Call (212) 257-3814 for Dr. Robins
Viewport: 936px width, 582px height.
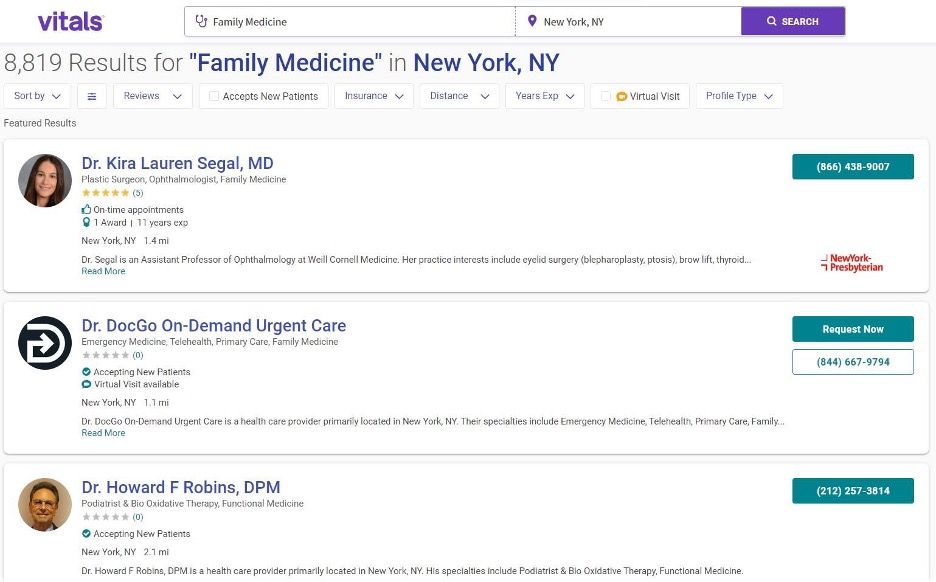[x=852, y=491]
